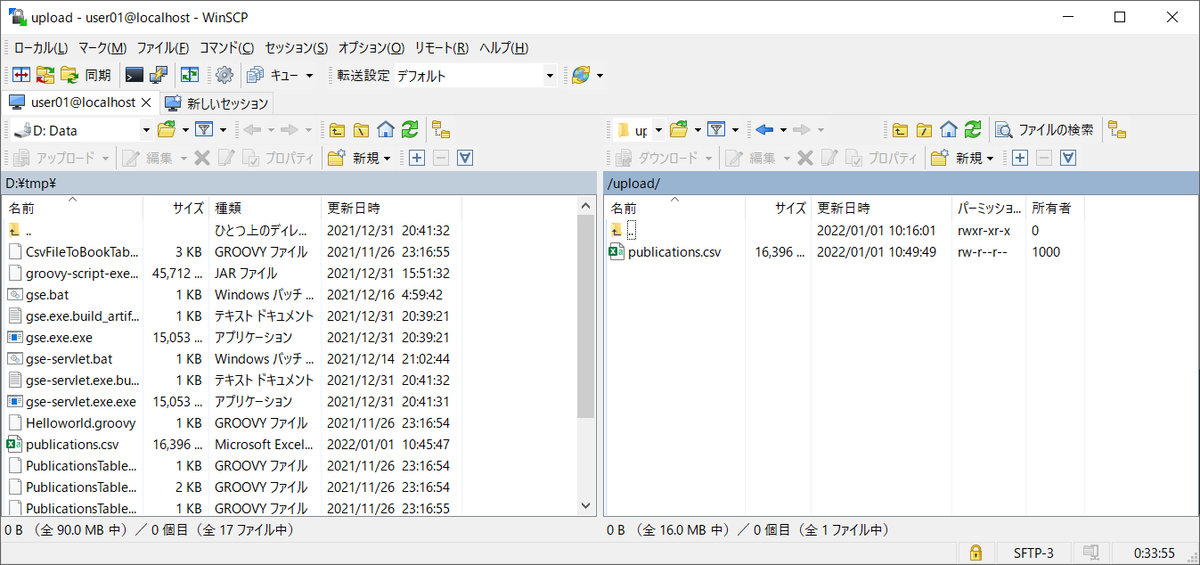
Task: Click the synchronize browsing icon beside compare directories
Action: [x=45, y=75]
